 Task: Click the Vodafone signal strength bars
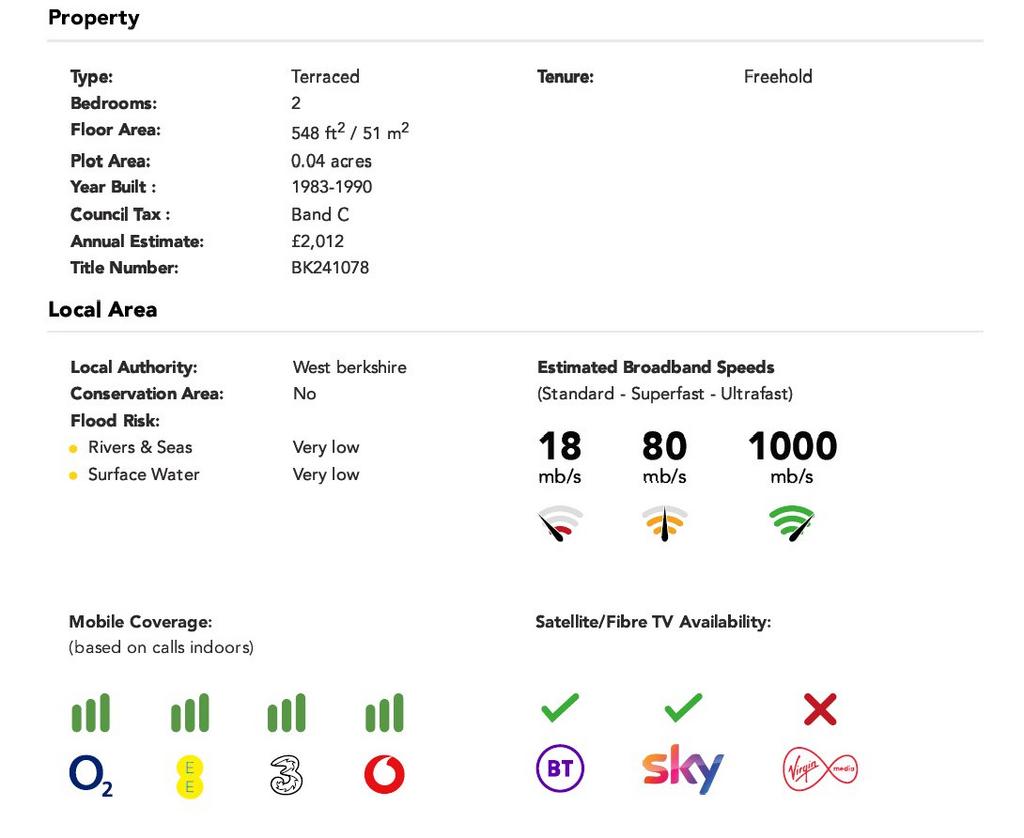(384, 713)
